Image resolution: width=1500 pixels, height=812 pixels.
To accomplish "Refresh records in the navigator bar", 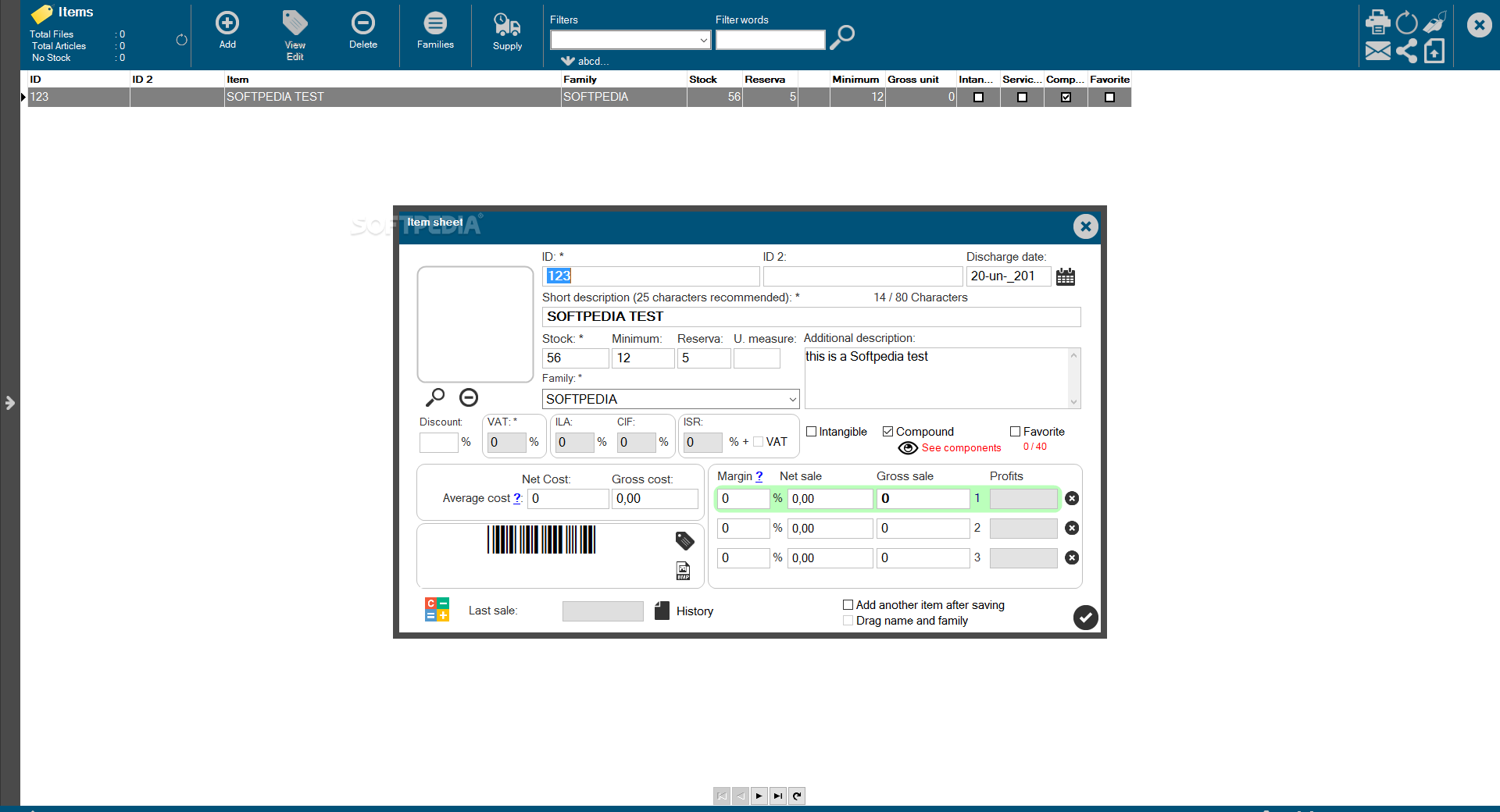I will click(x=796, y=796).
